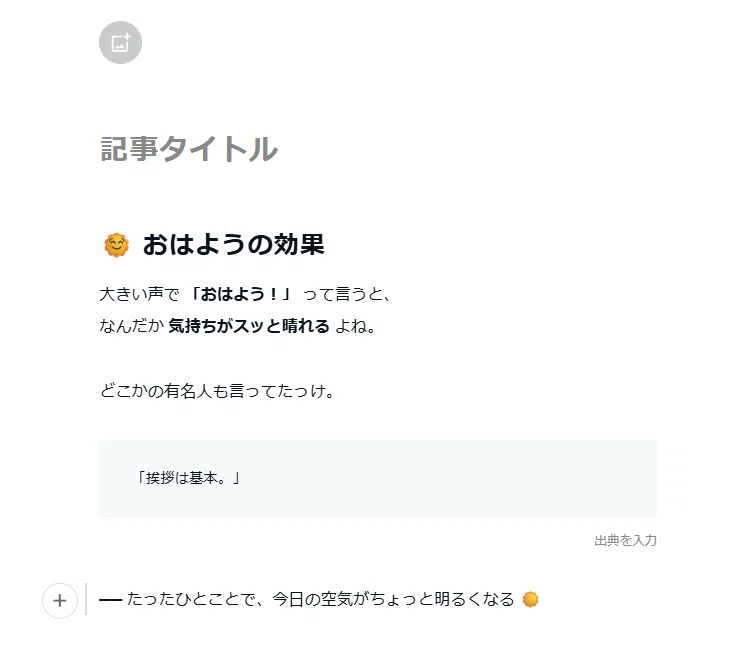Click the 出典を入力 citation field
The image size is (749, 655).
pos(625,540)
